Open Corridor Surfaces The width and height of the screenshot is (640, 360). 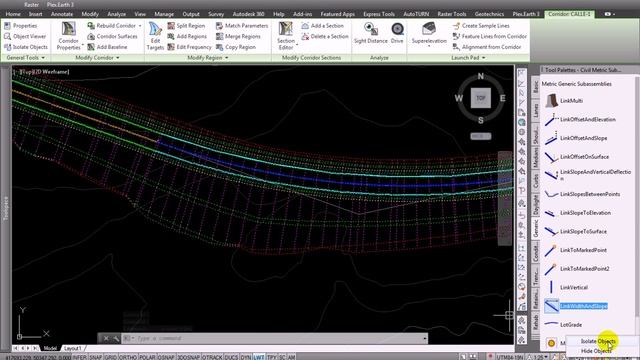pyautogui.click(x=112, y=36)
